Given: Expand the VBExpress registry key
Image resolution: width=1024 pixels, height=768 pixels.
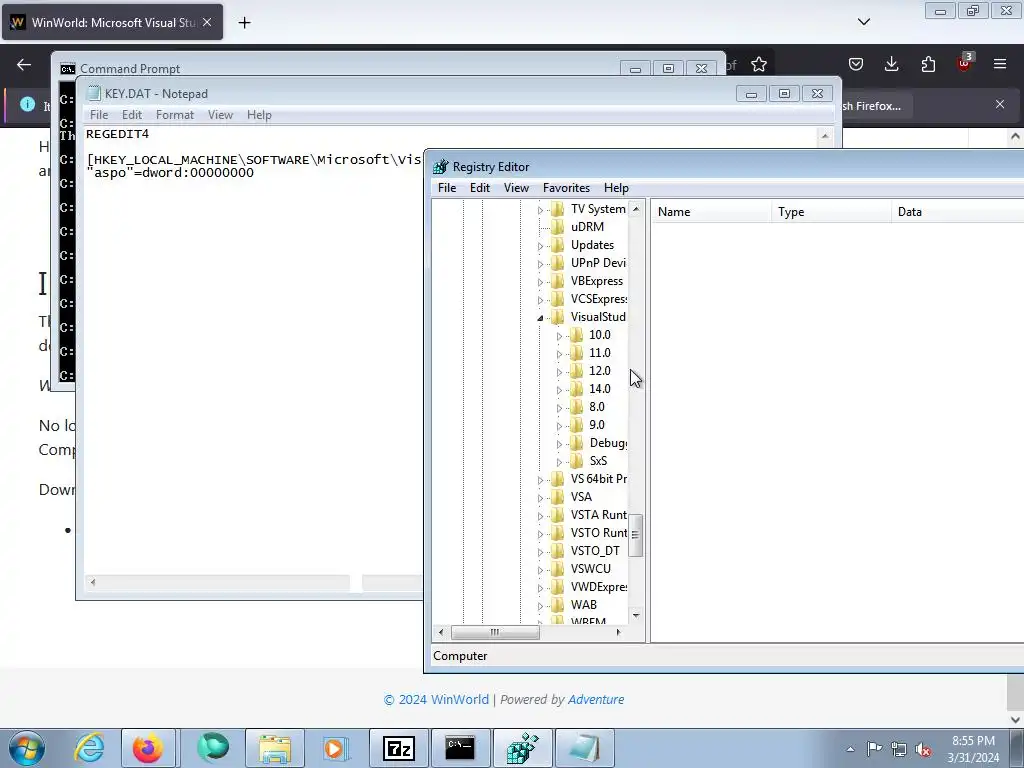Looking at the screenshot, I should click(540, 282).
